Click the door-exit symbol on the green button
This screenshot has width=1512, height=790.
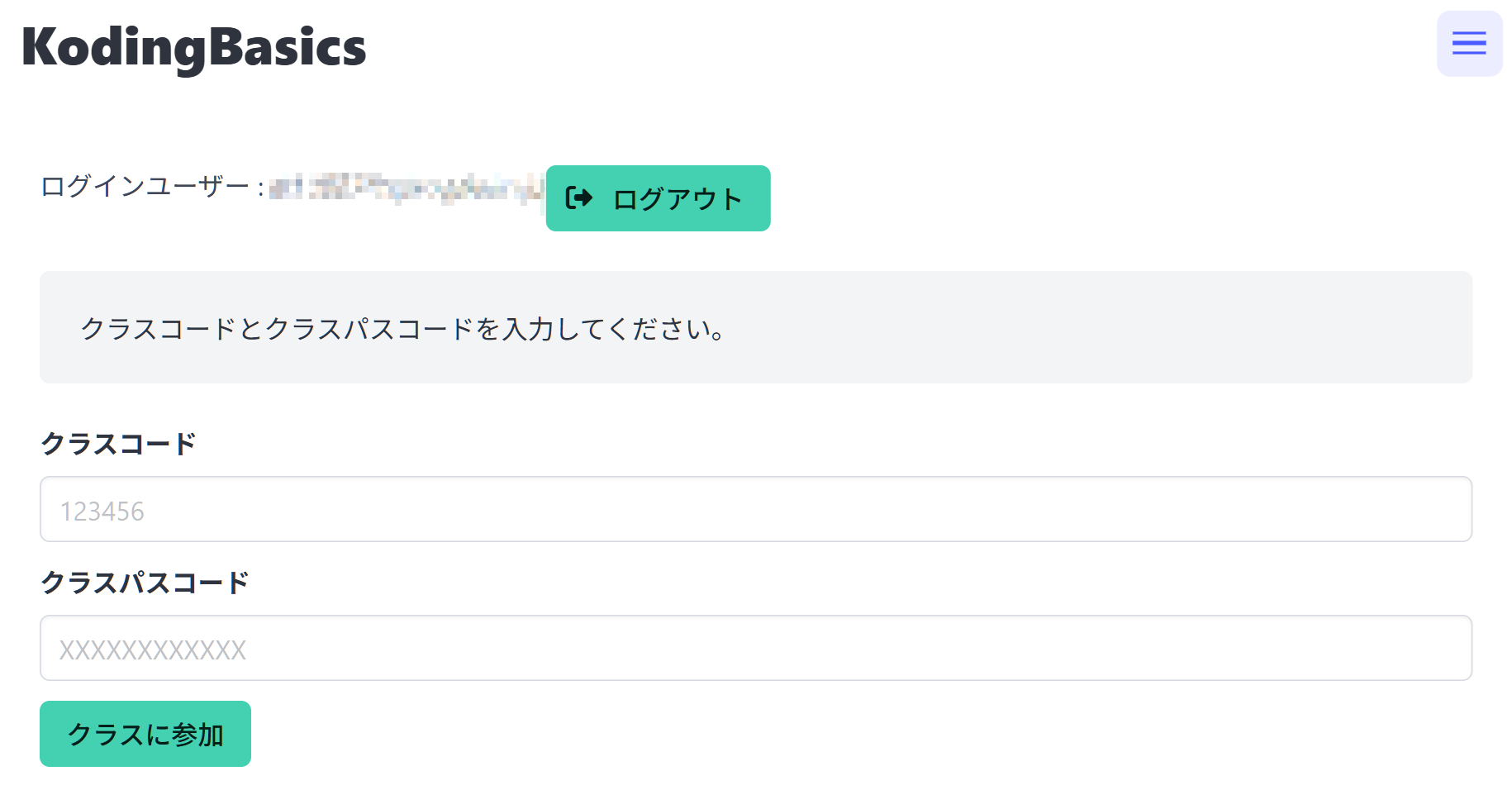tap(578, 197)
